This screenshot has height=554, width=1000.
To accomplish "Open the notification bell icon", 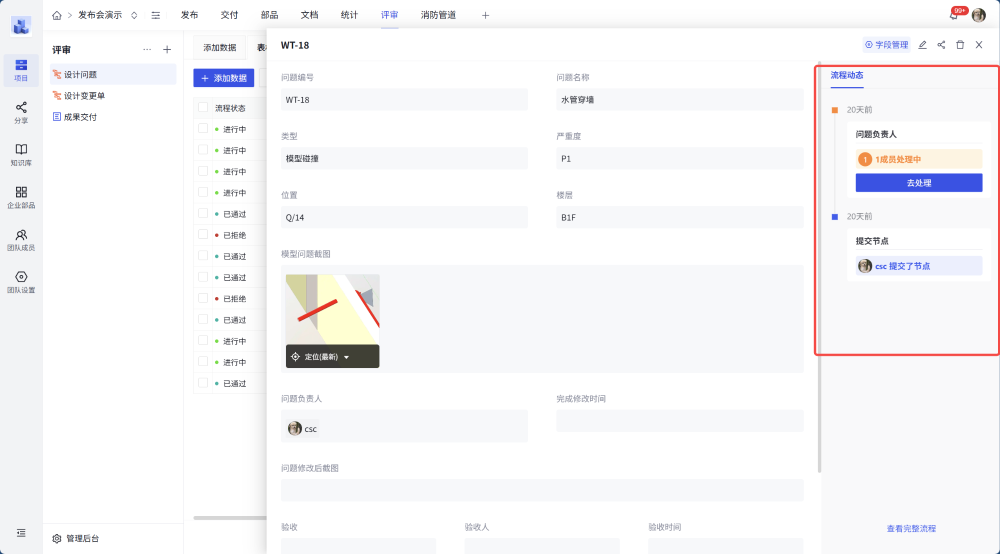I will (953, 15).
